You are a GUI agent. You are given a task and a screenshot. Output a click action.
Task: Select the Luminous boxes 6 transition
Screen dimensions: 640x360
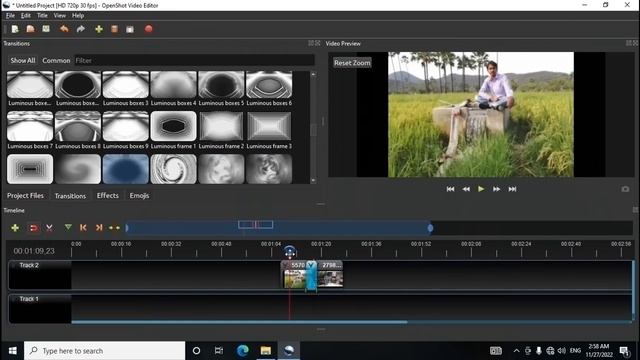[x=269, y=88]
